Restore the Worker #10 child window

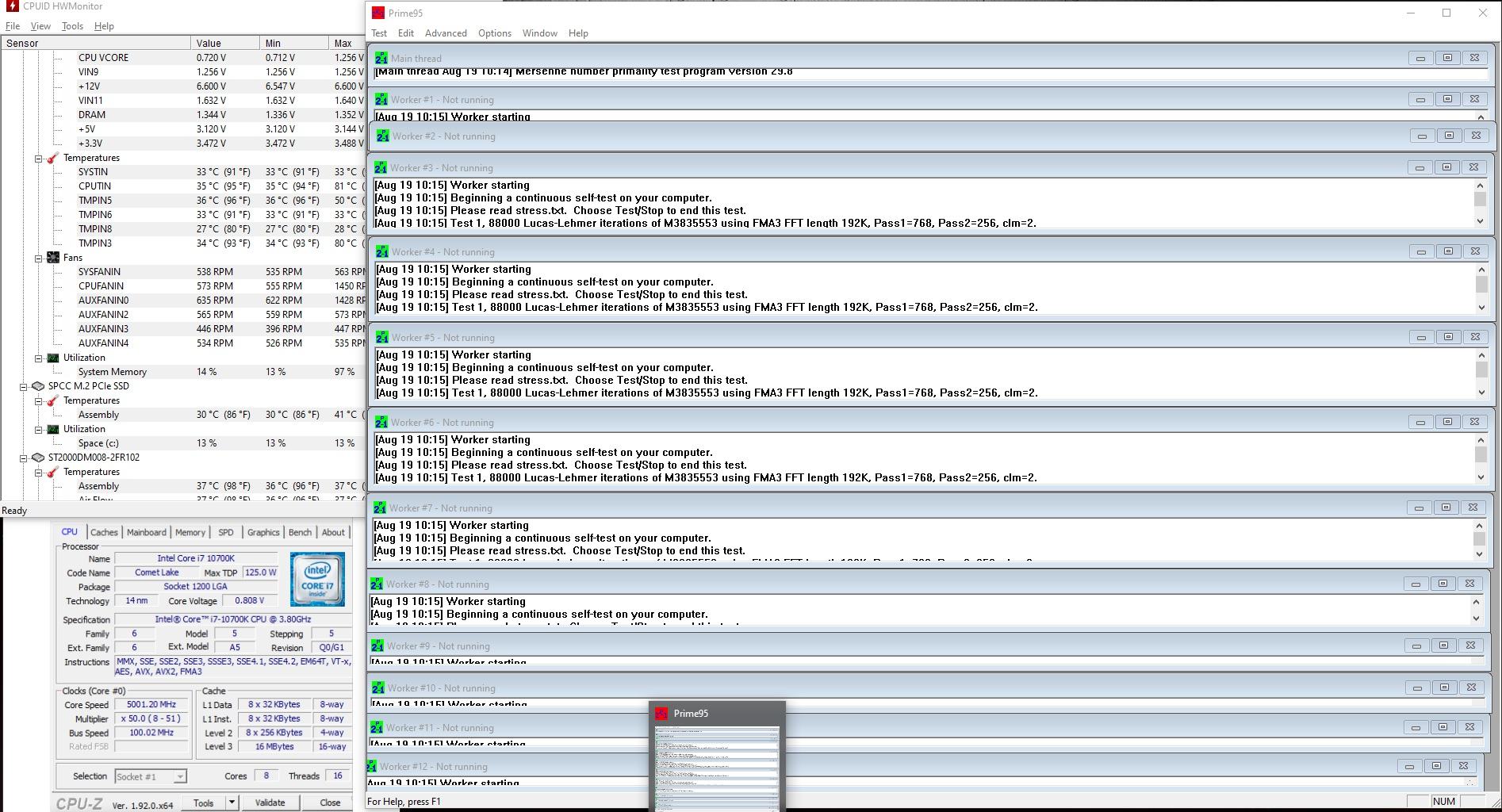[x=1444, y=688]
